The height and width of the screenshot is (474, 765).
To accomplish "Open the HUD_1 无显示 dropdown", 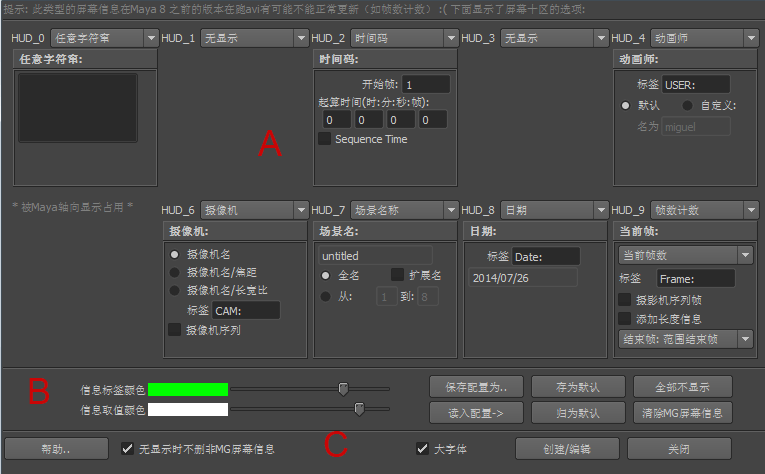I will tap(254, 38).
